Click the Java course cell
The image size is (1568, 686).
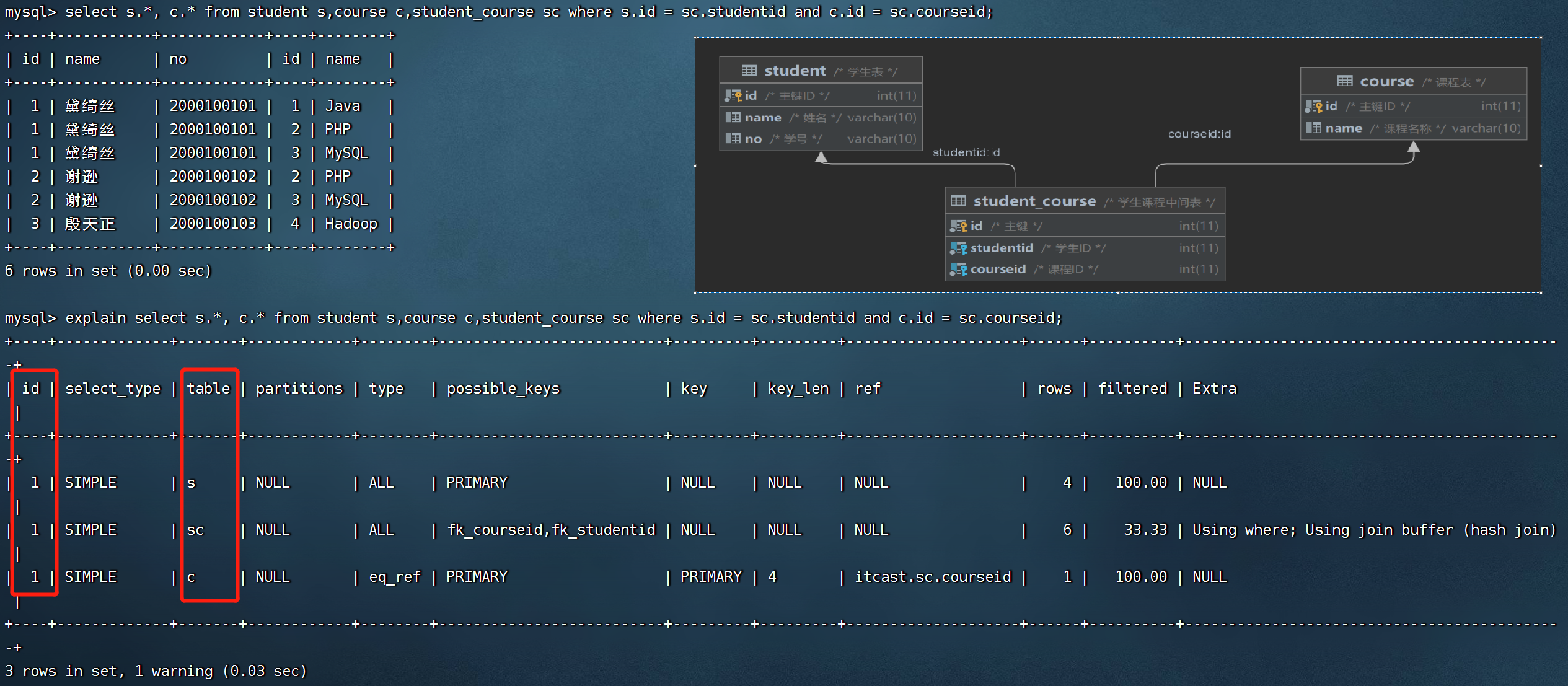(343, 106)
